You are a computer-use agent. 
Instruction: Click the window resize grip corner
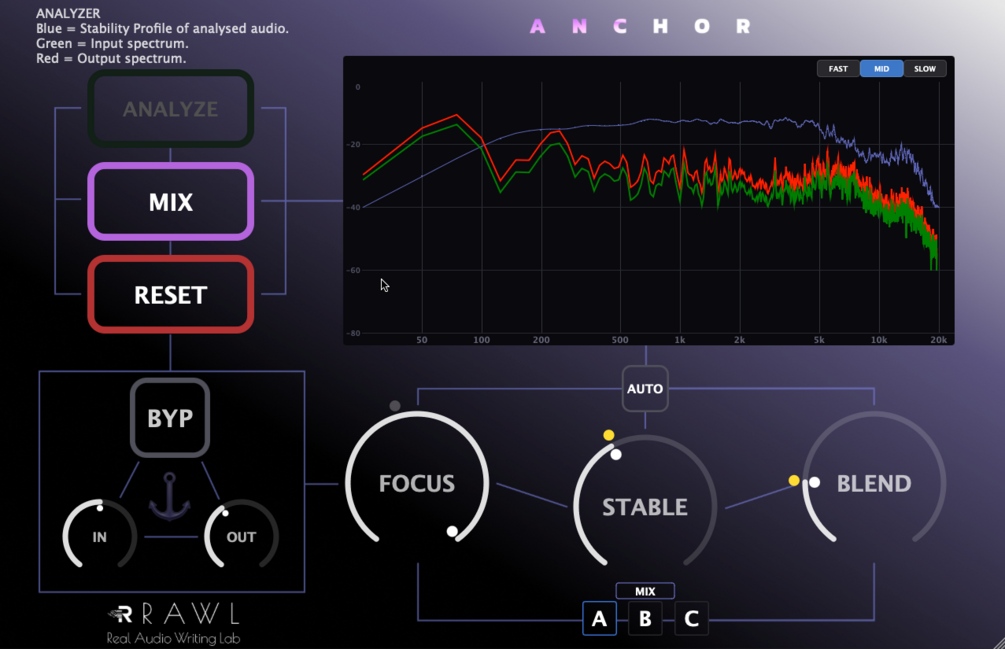click(997, 642)
